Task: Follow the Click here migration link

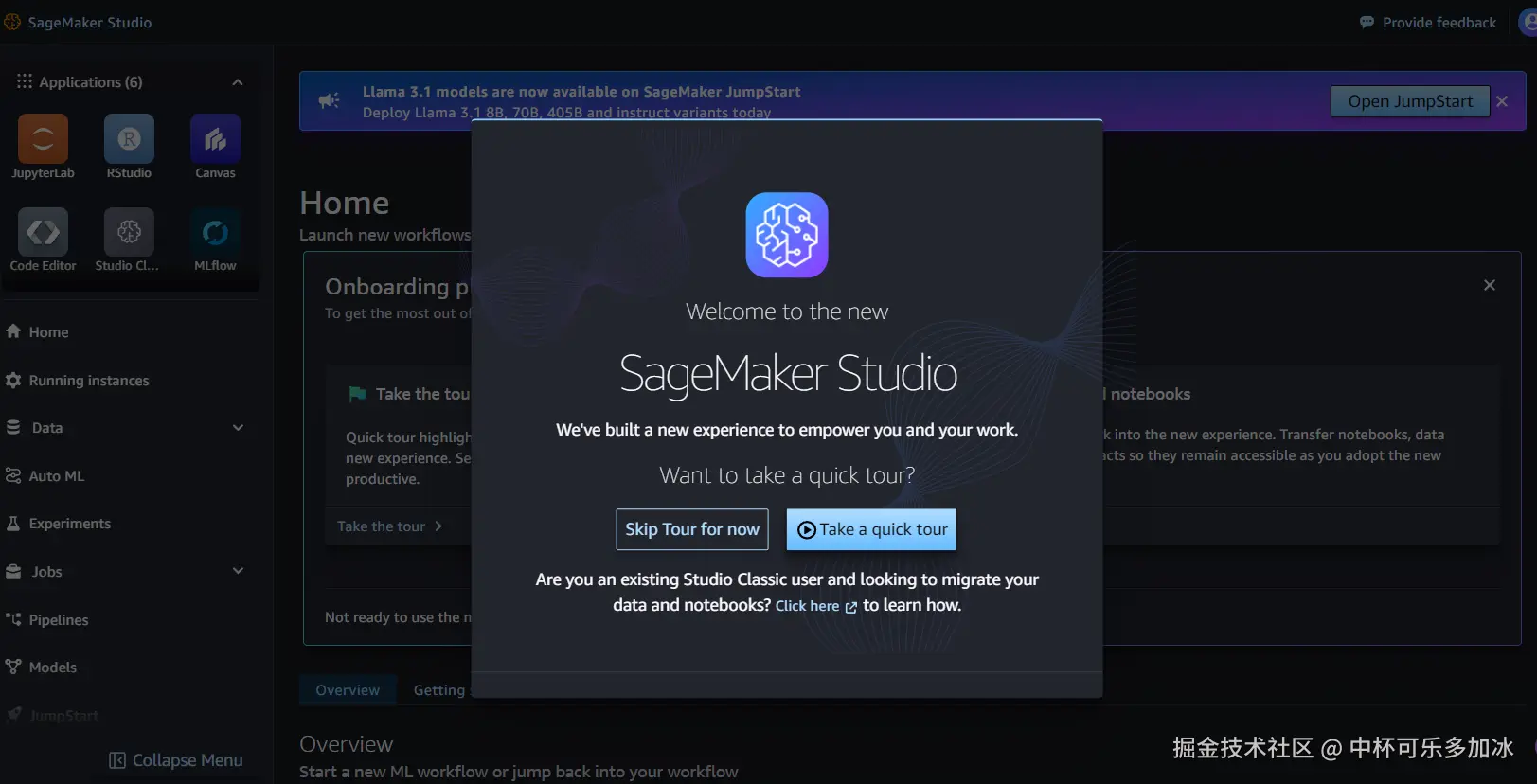Action: tap(815, 606)
